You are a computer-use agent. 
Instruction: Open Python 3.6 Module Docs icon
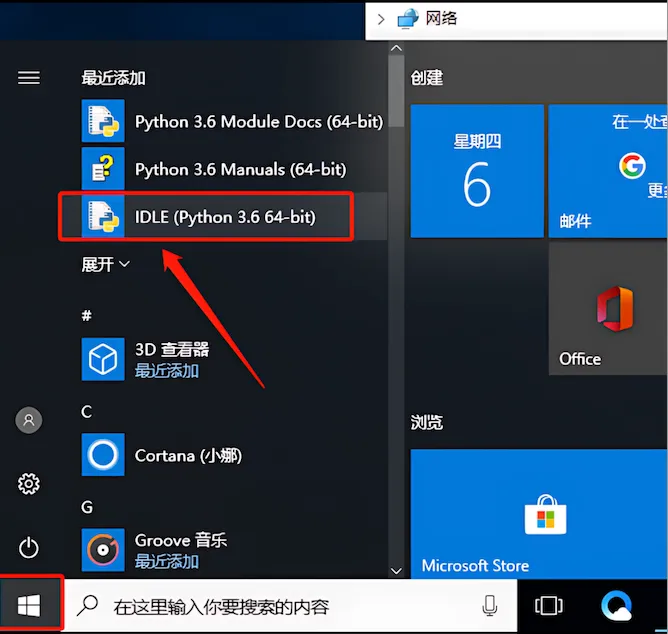[x=103, y=121]
